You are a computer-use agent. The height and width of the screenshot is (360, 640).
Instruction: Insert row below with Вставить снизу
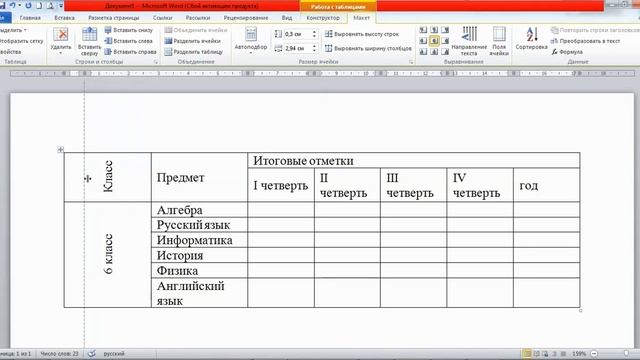coord(129,30)
